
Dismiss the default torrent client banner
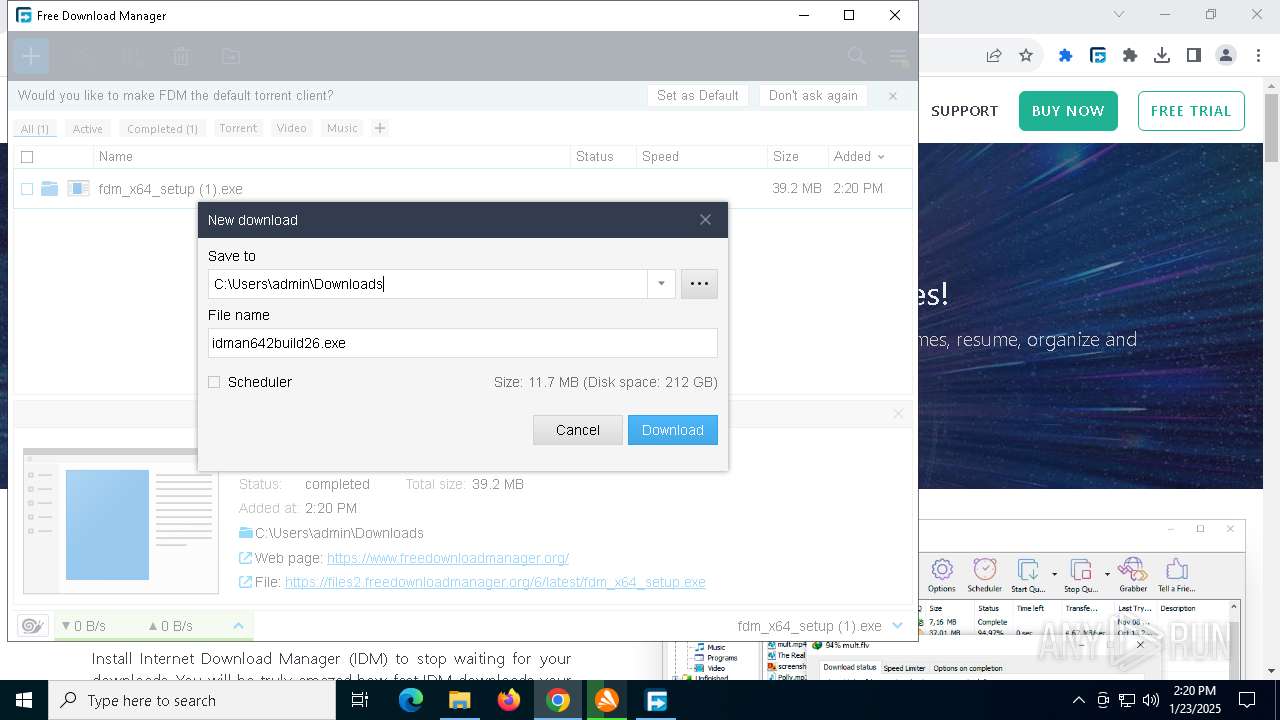tap(893, 96)
